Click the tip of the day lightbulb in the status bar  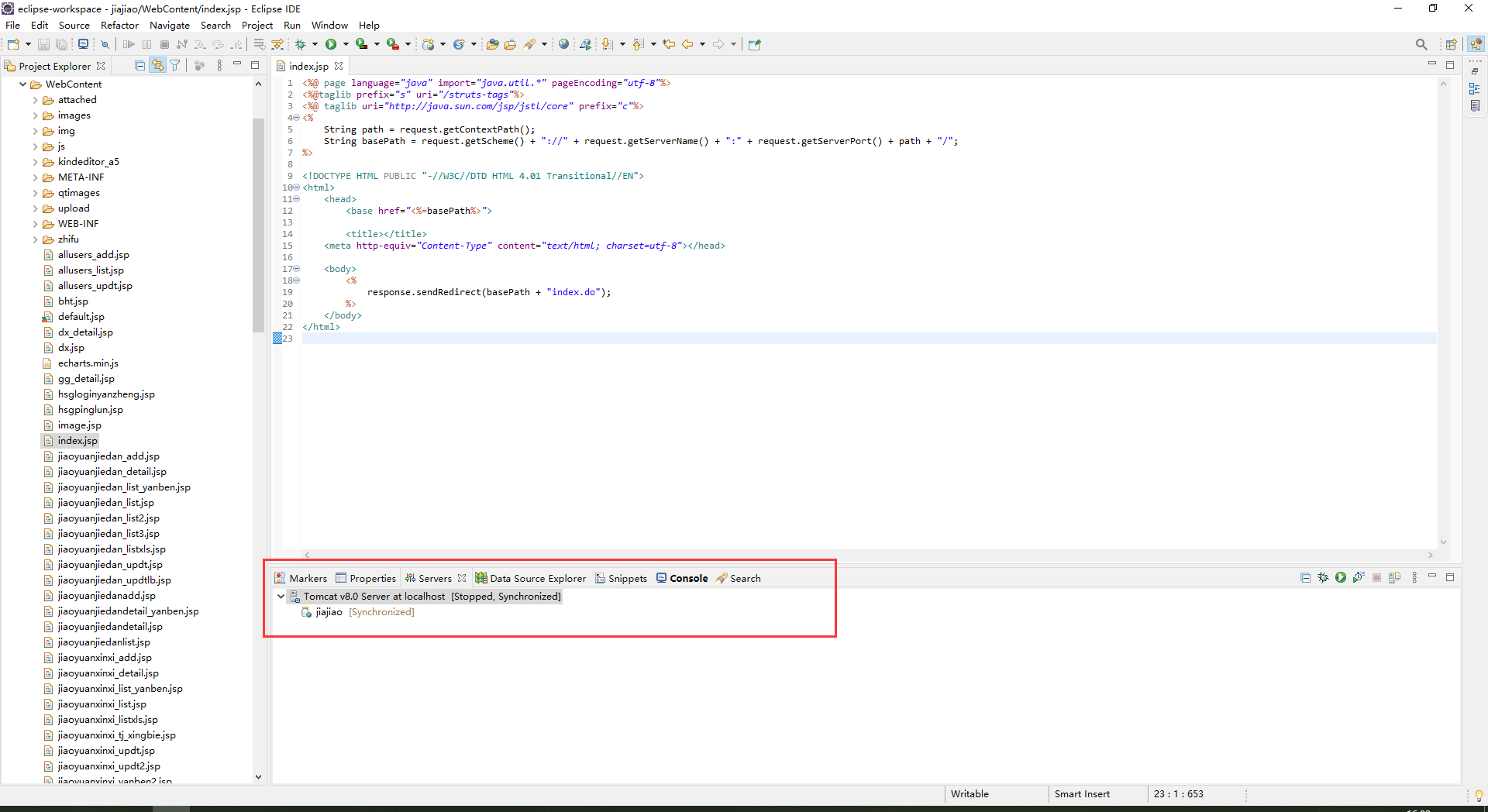tap(1479, 795)
